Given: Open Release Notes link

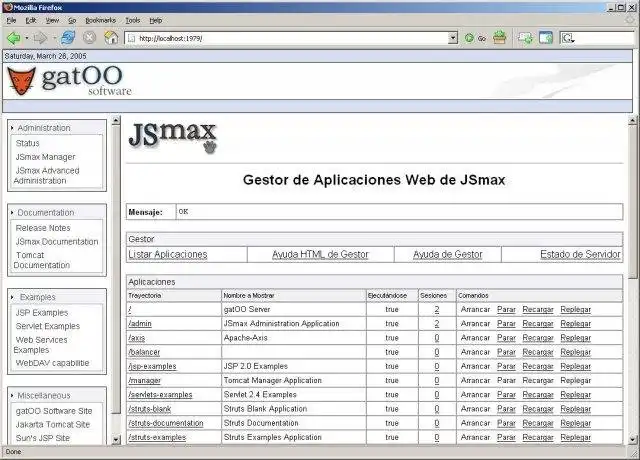Looking at the screenshot, I should pyautogui.click(x=43, y=228).
